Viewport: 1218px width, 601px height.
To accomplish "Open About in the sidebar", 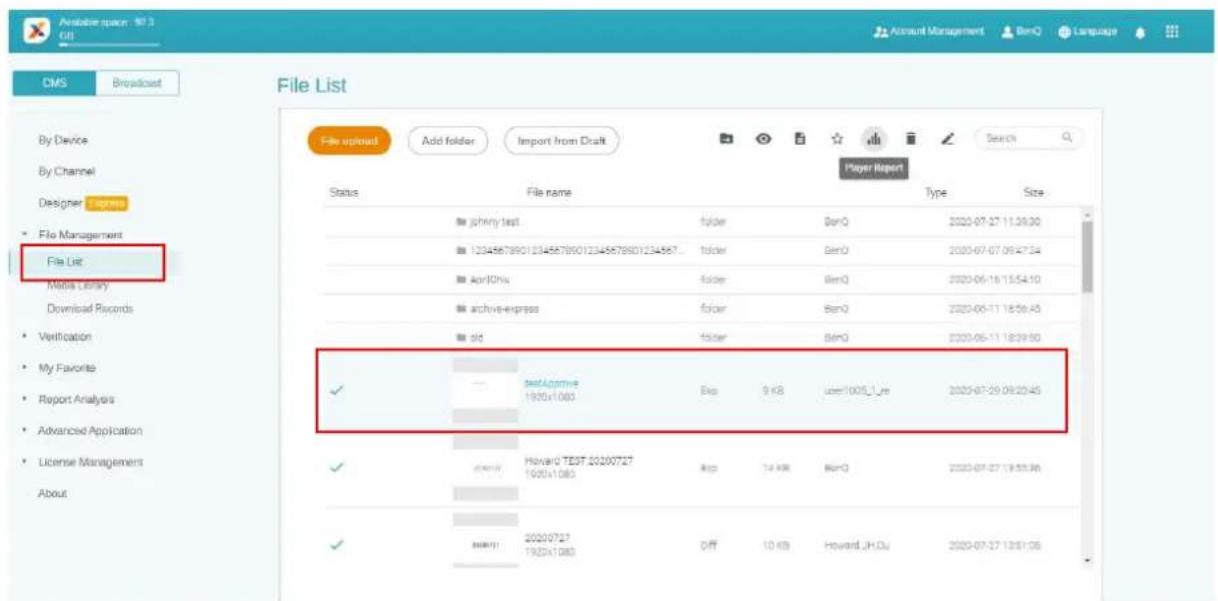I will click(52, 493).
